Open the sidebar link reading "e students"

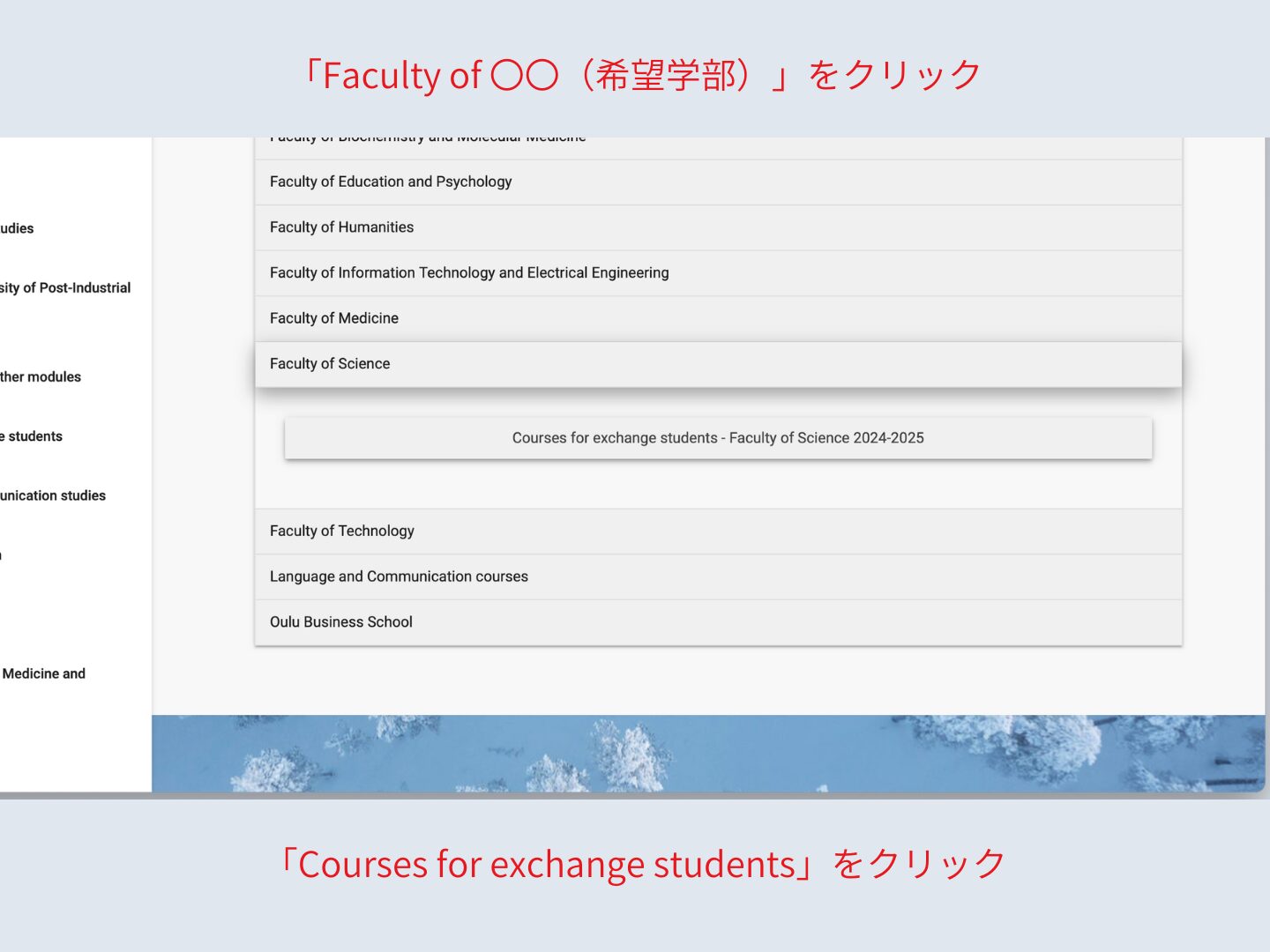(33, 436)
